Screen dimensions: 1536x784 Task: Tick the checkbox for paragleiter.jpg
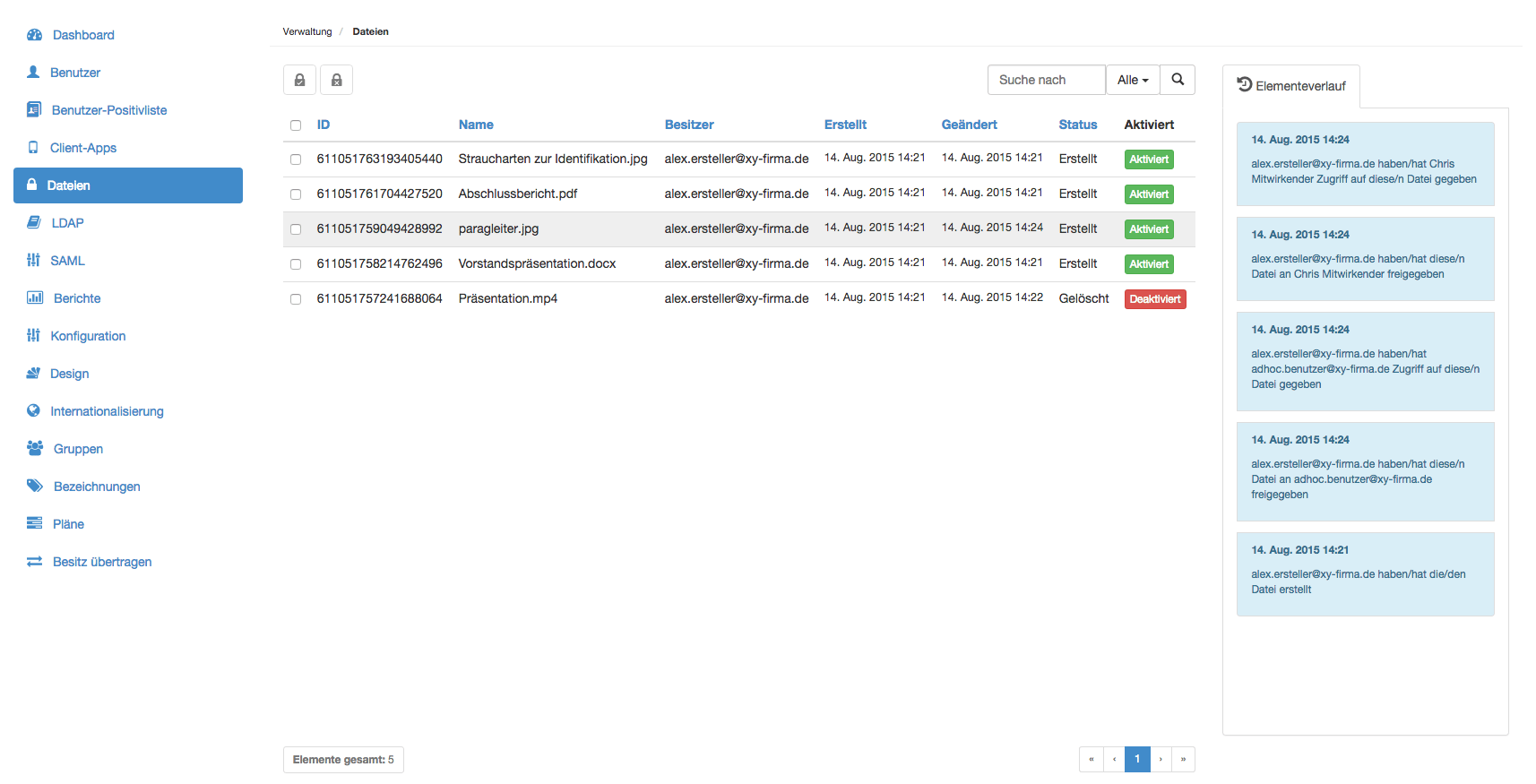coord(296,229)
